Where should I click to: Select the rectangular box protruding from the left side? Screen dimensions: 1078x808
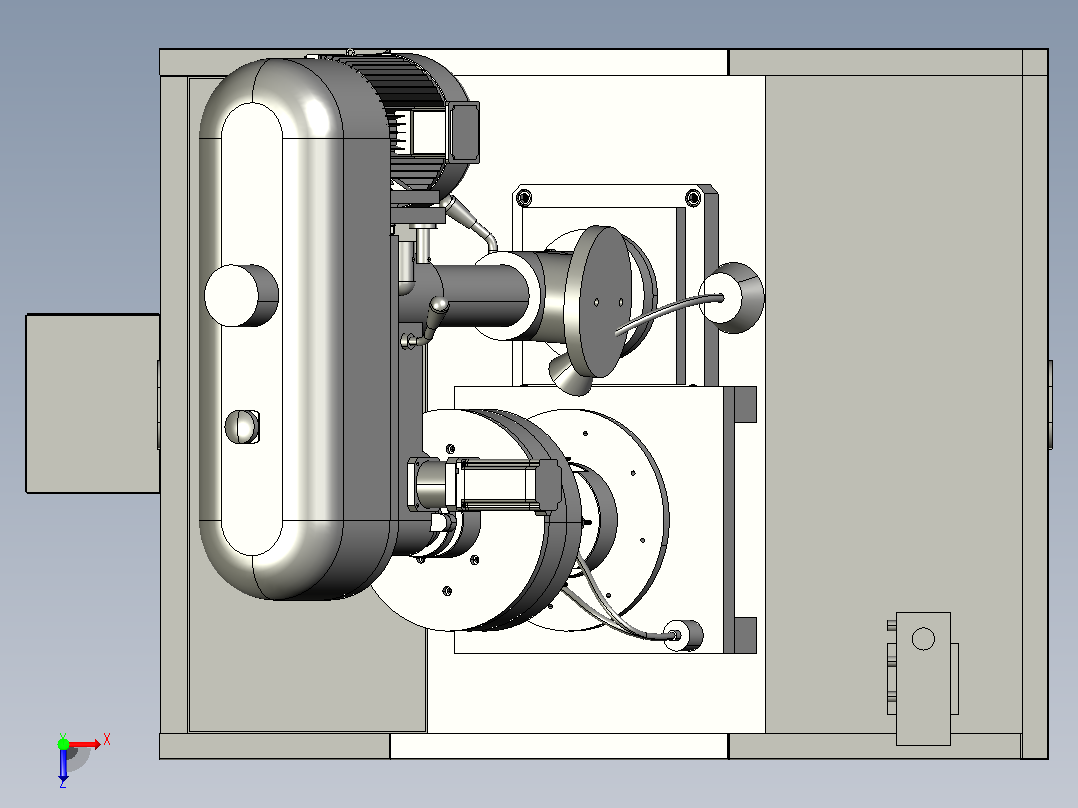point(93,404)
